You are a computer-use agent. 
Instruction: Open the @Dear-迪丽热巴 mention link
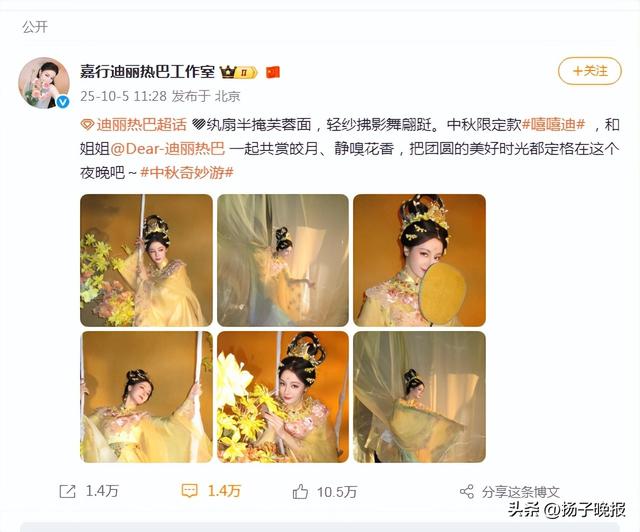pos(167,149)
